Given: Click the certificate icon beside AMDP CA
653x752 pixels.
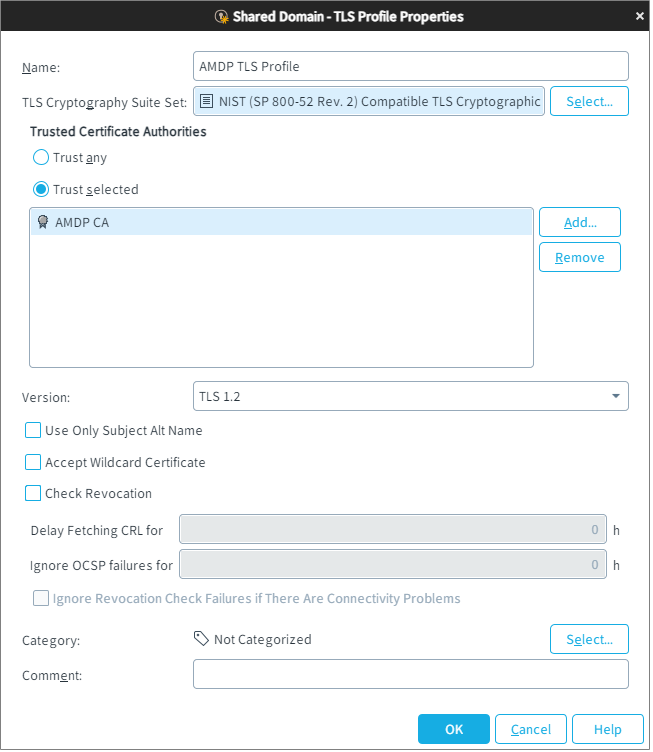Looking at the screenshot, I should point(43,222).
